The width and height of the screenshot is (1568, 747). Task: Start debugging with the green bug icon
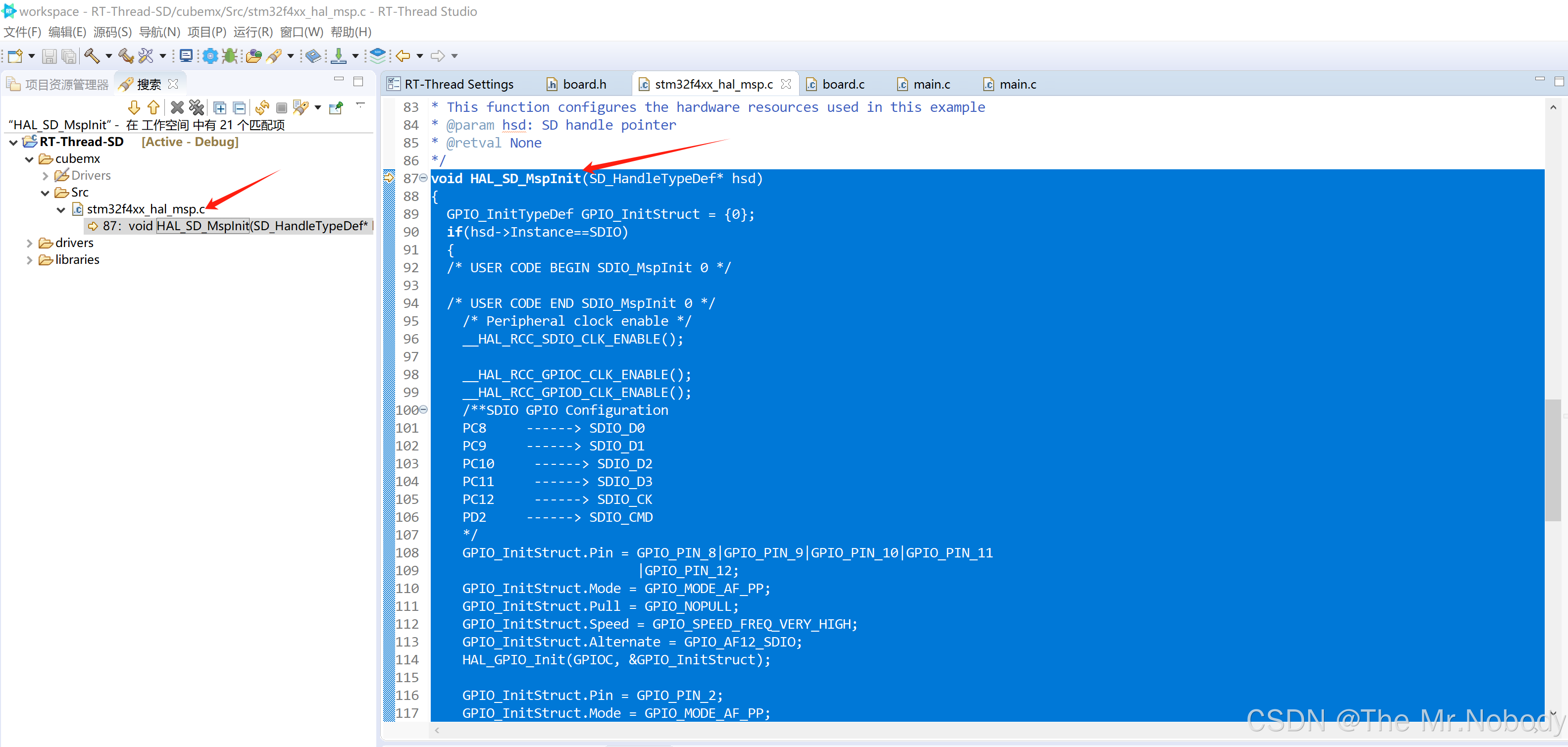click(229, 56)
